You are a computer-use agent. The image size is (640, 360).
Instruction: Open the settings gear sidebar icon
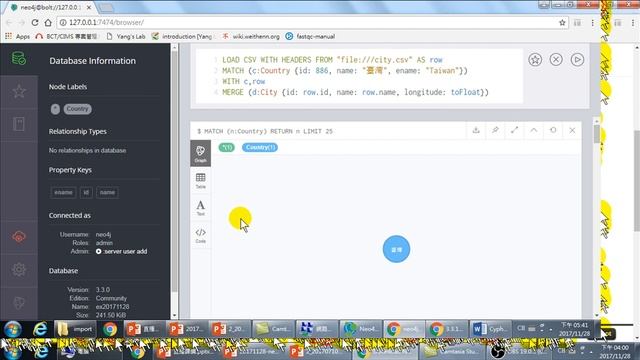pyautogui.click(x=19, y=269)
